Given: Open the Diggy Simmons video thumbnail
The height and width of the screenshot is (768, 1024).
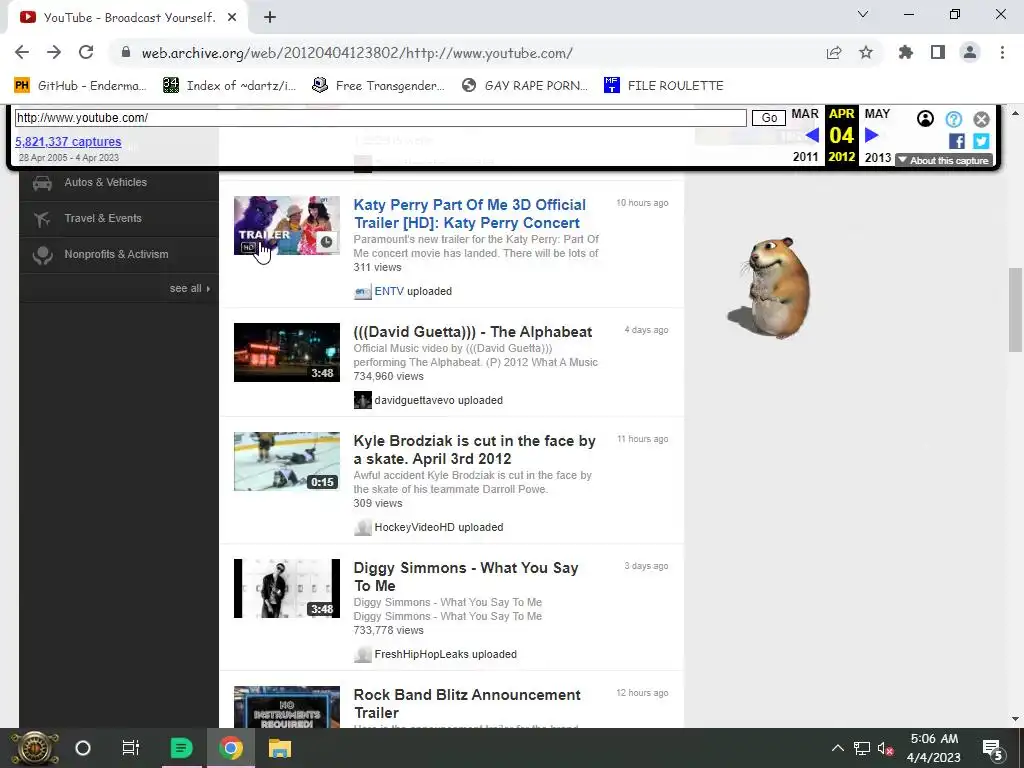Looking at the screenshot, I should pos(287,588).
